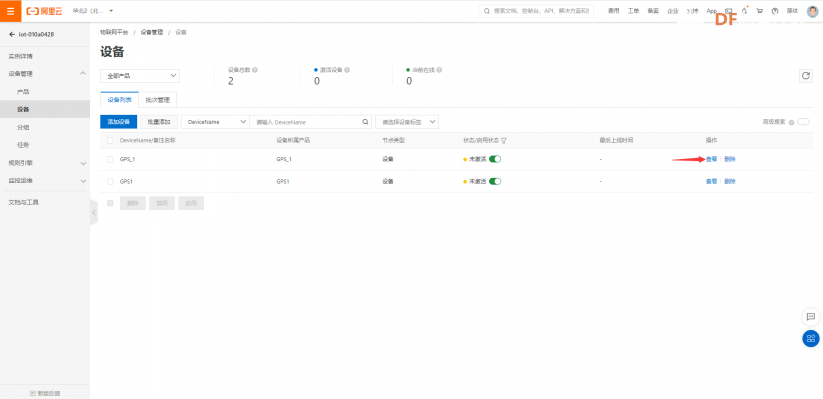Viewport: 823px width, 399px height.
Task: Click 查看 for the GPS_1 row
Action: pos(711,159)
